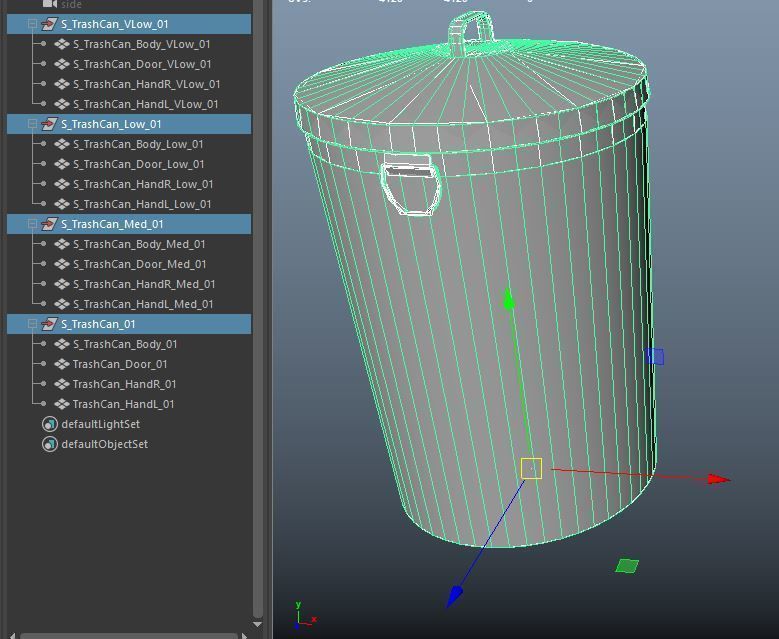The image size is (779, 639).
Task: Select S_TrashCan_Med_01 group name
Action: coord(112,224)
